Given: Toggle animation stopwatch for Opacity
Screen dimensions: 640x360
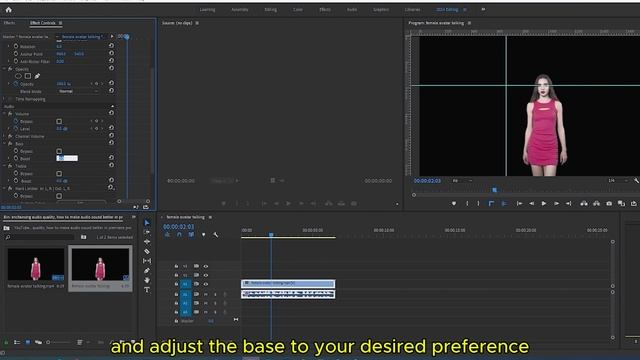Looking at the screenshot, I should click(16, 84).
